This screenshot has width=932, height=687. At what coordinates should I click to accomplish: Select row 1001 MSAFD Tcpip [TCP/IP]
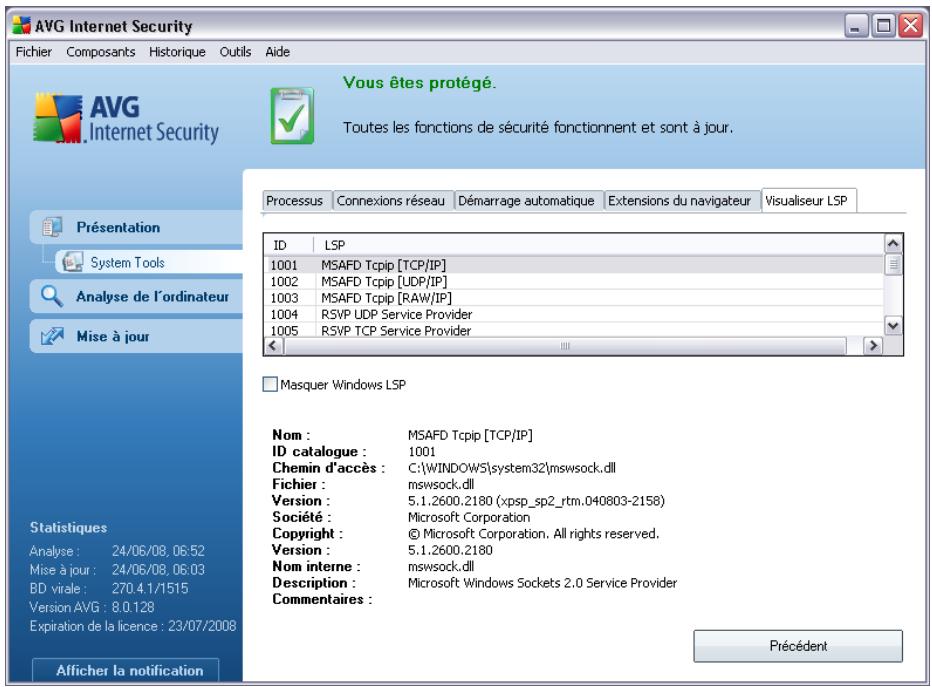click(574, 265)
